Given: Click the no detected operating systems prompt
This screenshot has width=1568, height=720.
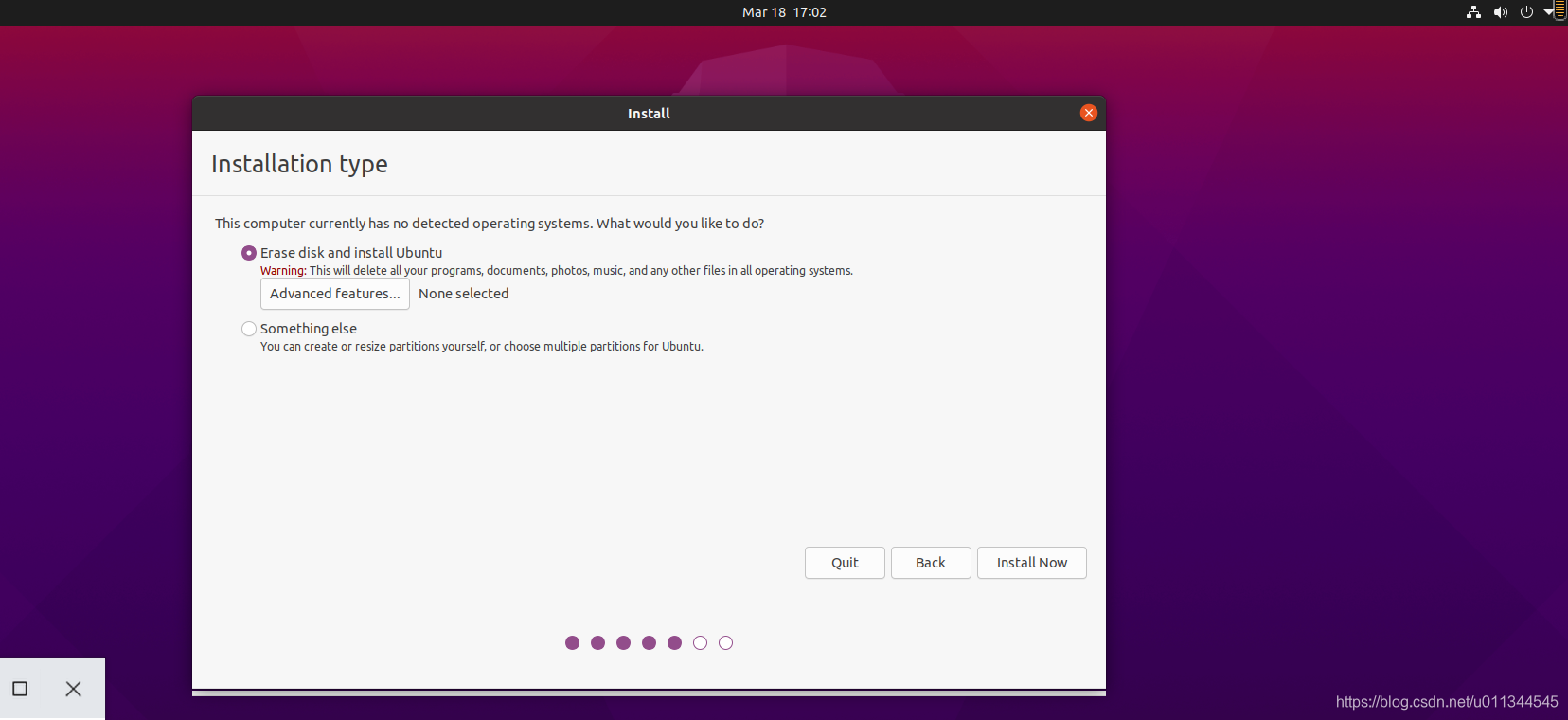Looking at the screenshot, I should coord(490,224).
